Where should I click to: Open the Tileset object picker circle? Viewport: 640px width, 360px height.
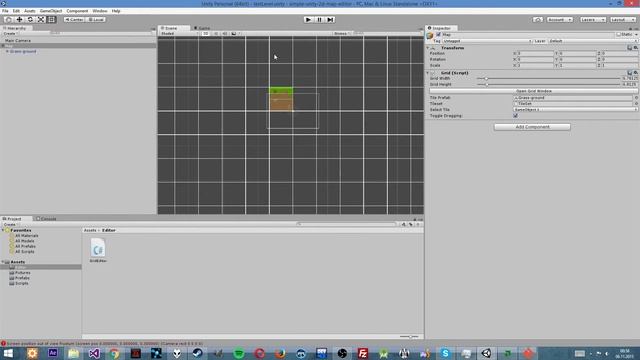pyautogui.click(x=636, y=104)
